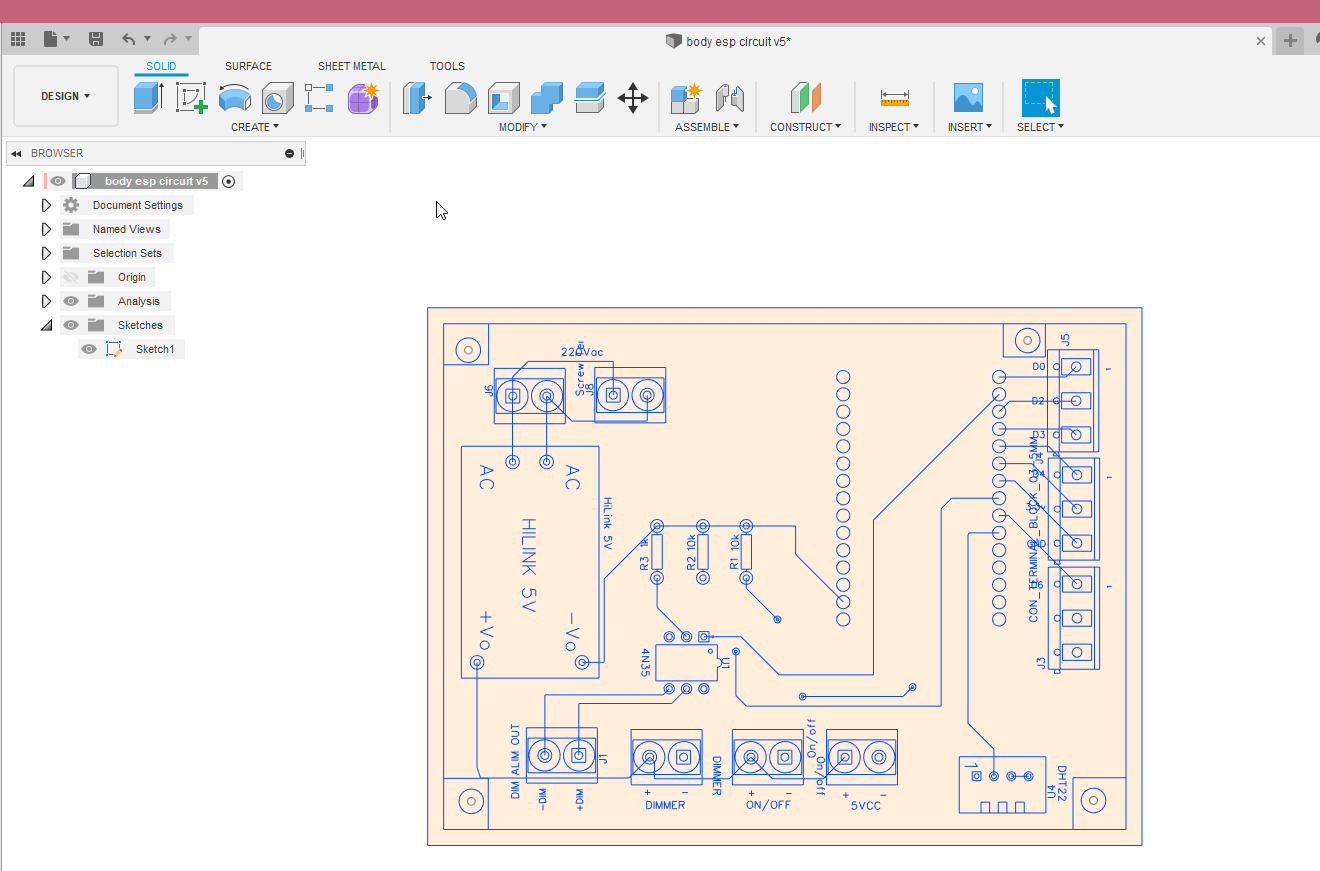Close the body esp circuit document tab

pyautogui.click(x=1261, y=41)
